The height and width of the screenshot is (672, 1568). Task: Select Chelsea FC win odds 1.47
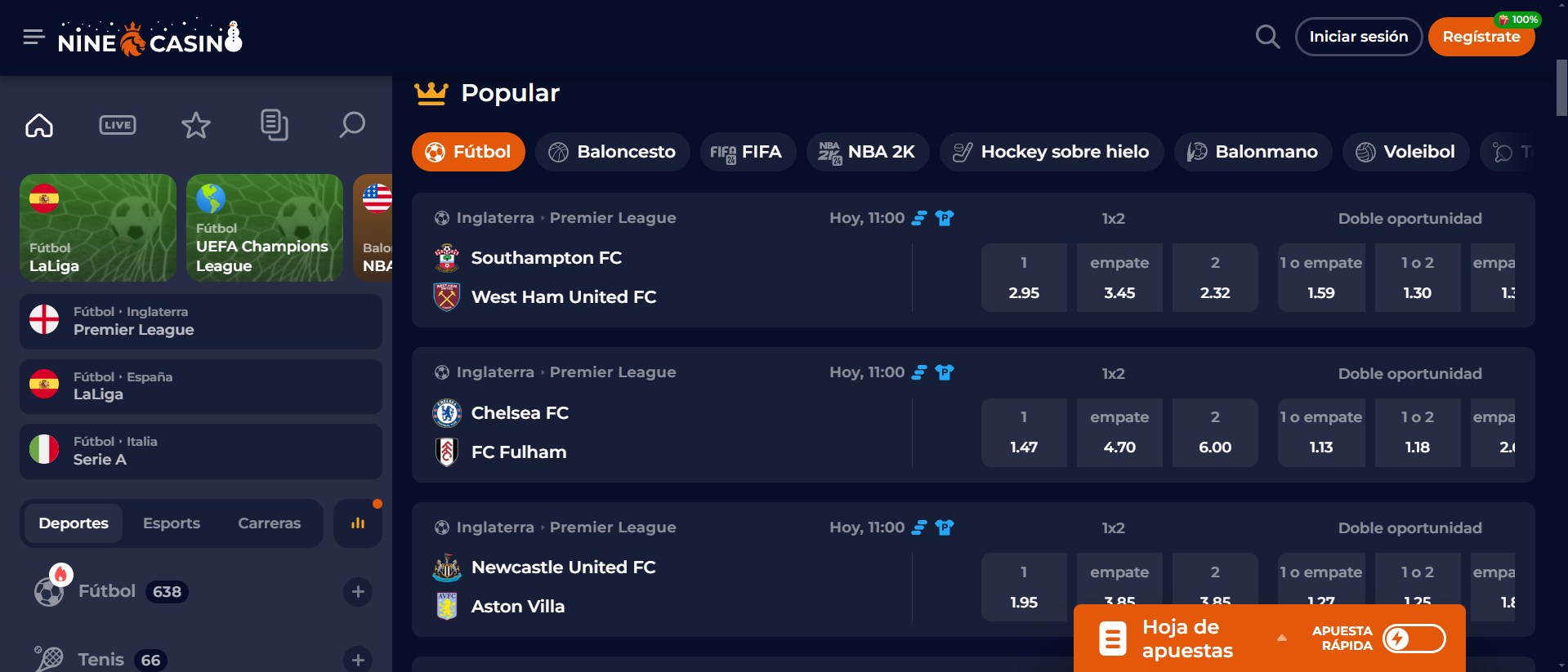pyautogui.click(x=1024, y=433)
